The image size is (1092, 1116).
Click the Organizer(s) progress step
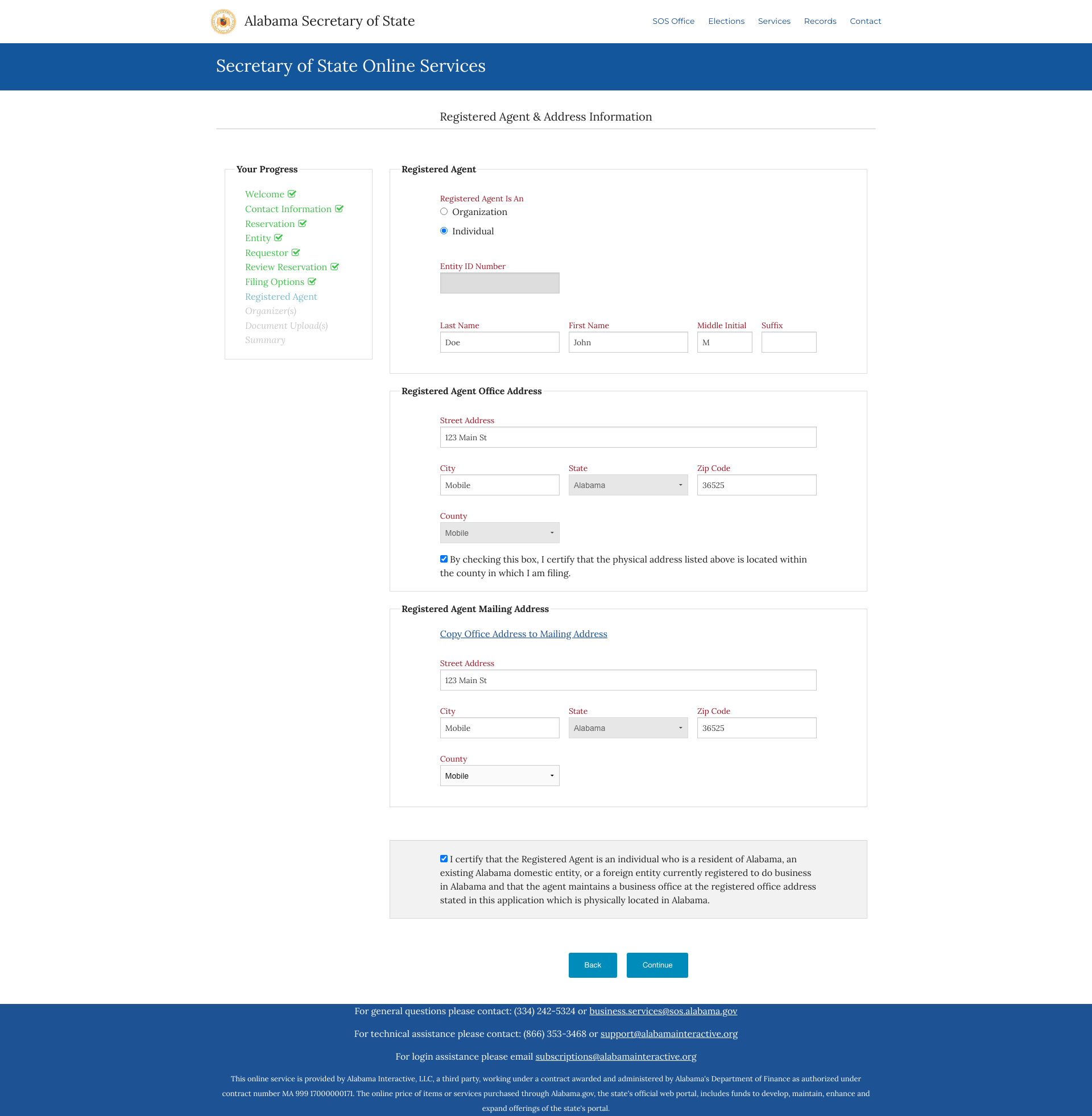point(271,311)
